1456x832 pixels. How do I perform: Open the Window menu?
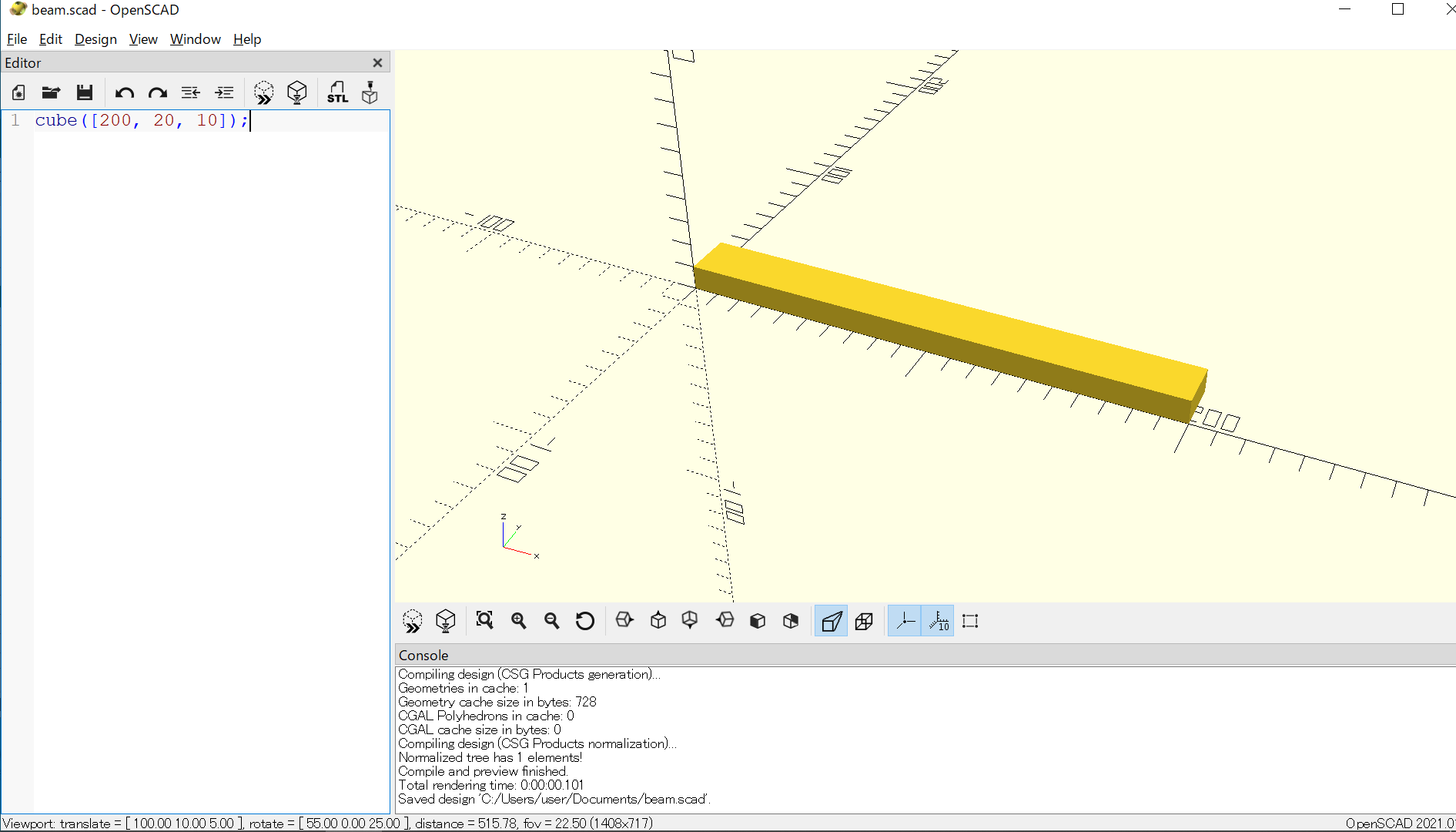point(196,39)
